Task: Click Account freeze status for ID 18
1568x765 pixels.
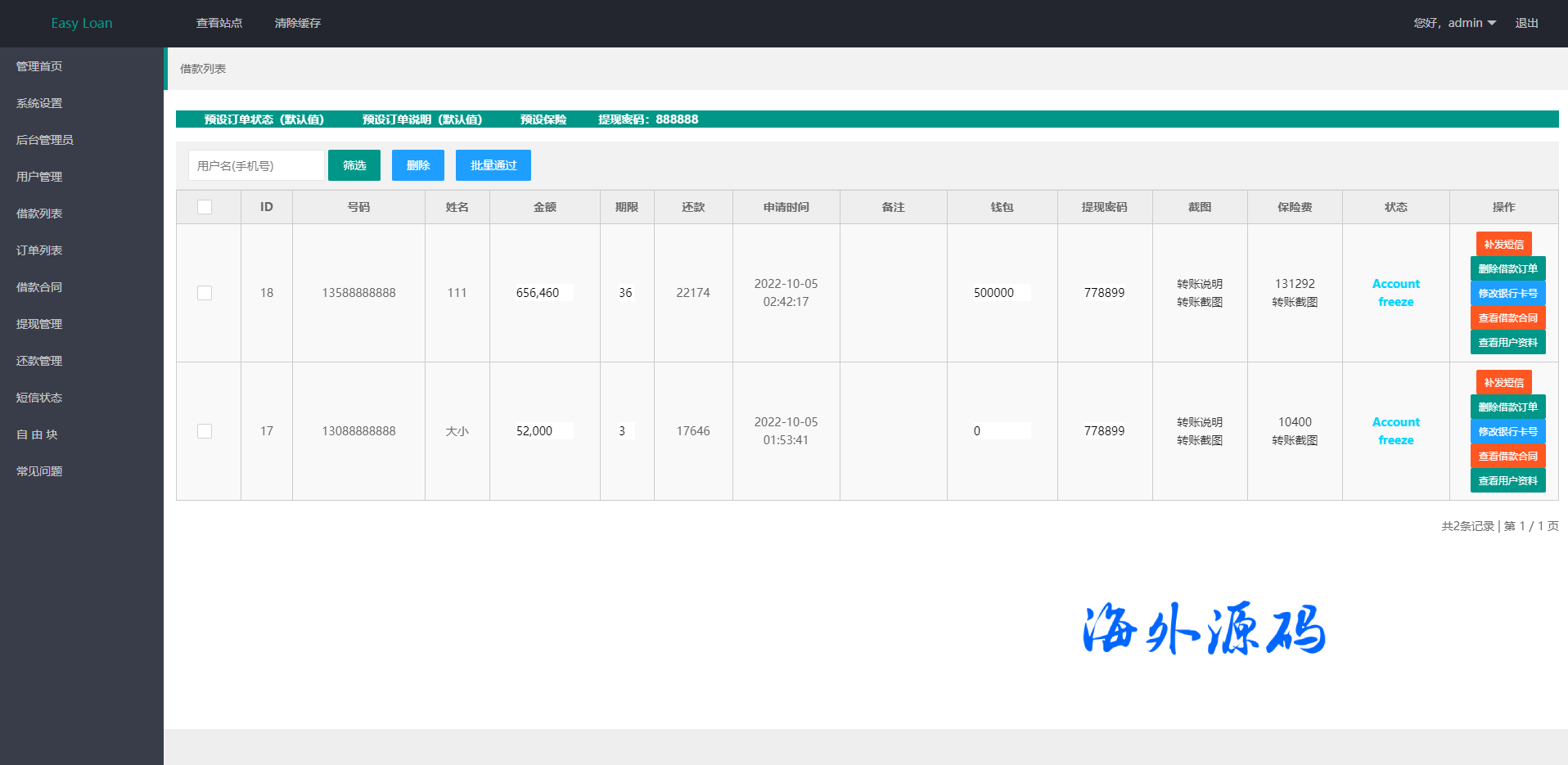Action: pyautogui.click(x=1395, y=293)
